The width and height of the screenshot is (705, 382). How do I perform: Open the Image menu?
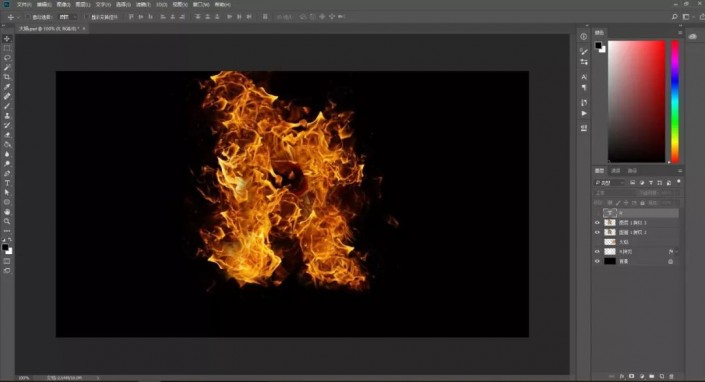[63, 4]
